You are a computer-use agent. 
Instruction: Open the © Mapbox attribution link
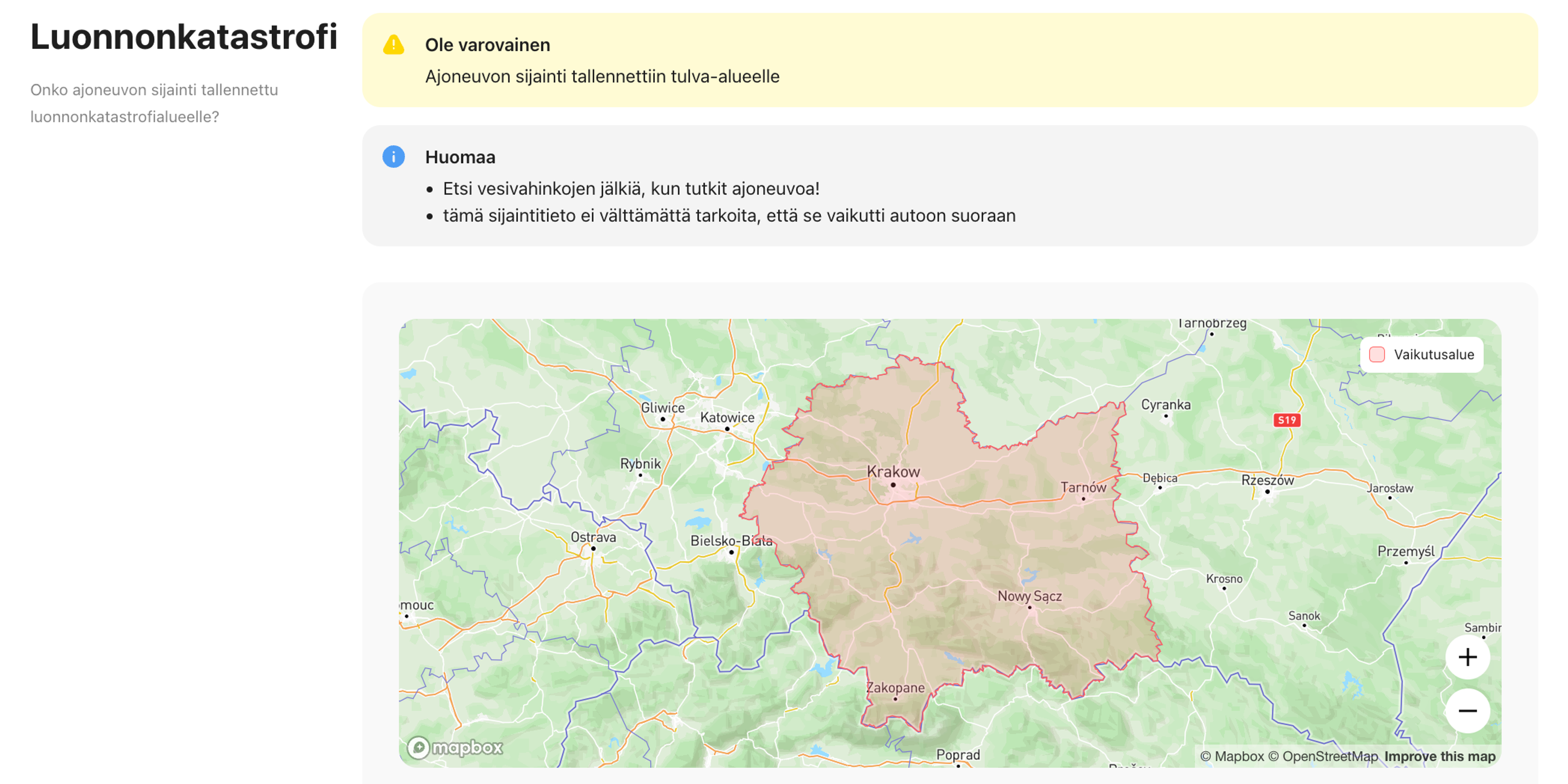click(x=1232, y=756)
